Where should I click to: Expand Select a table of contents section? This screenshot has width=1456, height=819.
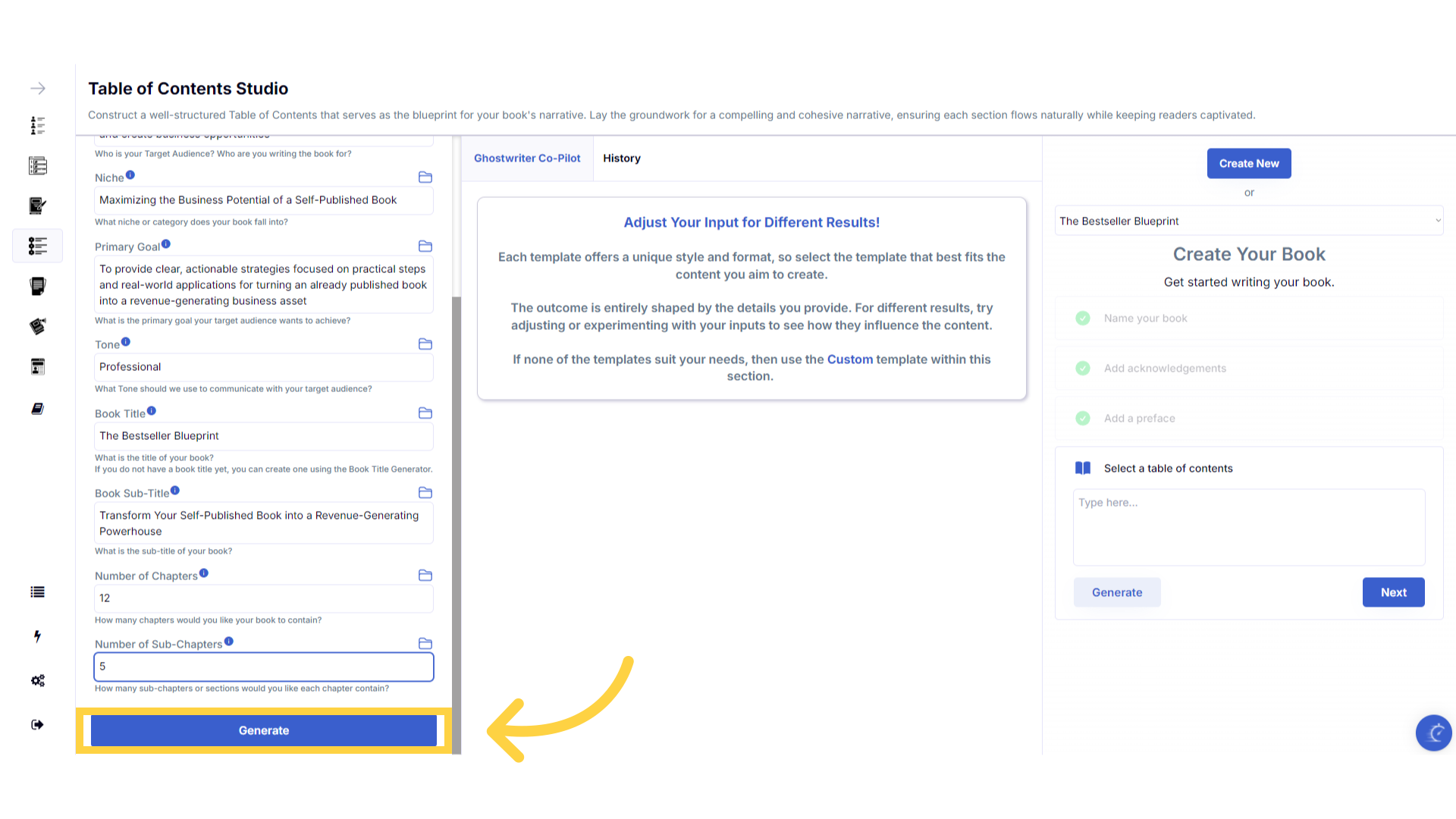coord(1168,469)
